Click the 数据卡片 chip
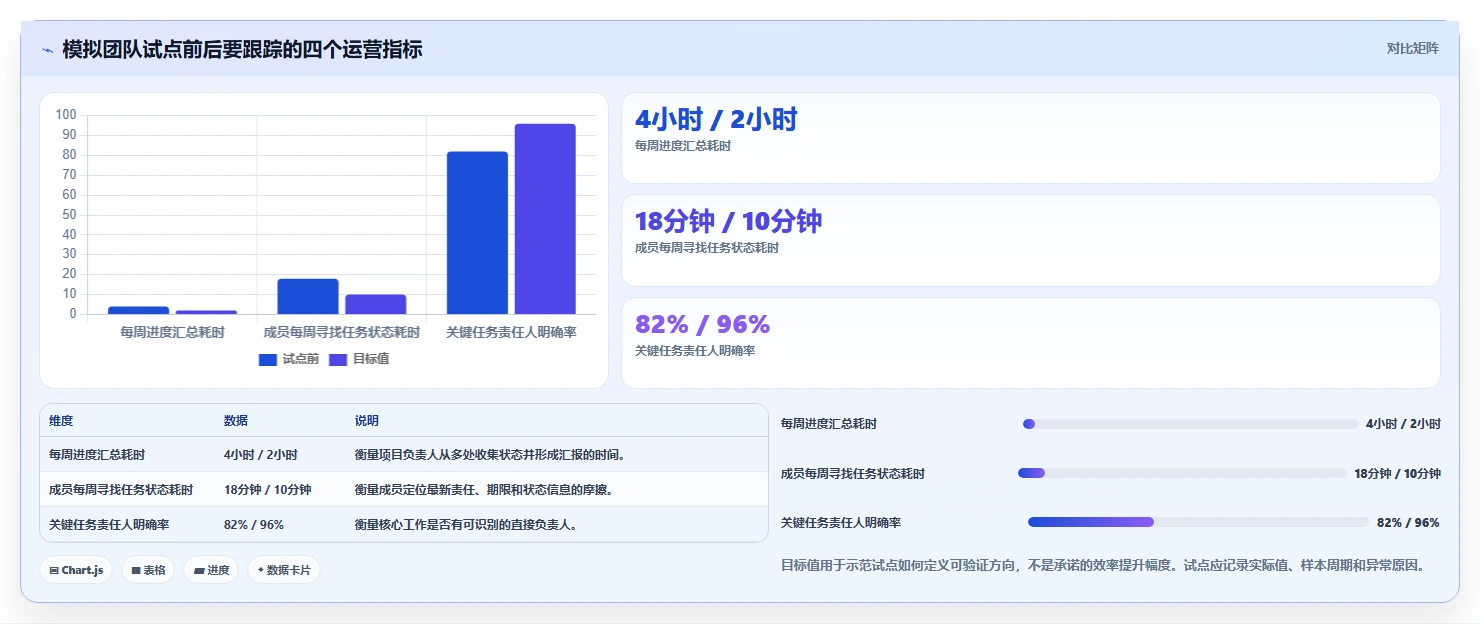 284,570
